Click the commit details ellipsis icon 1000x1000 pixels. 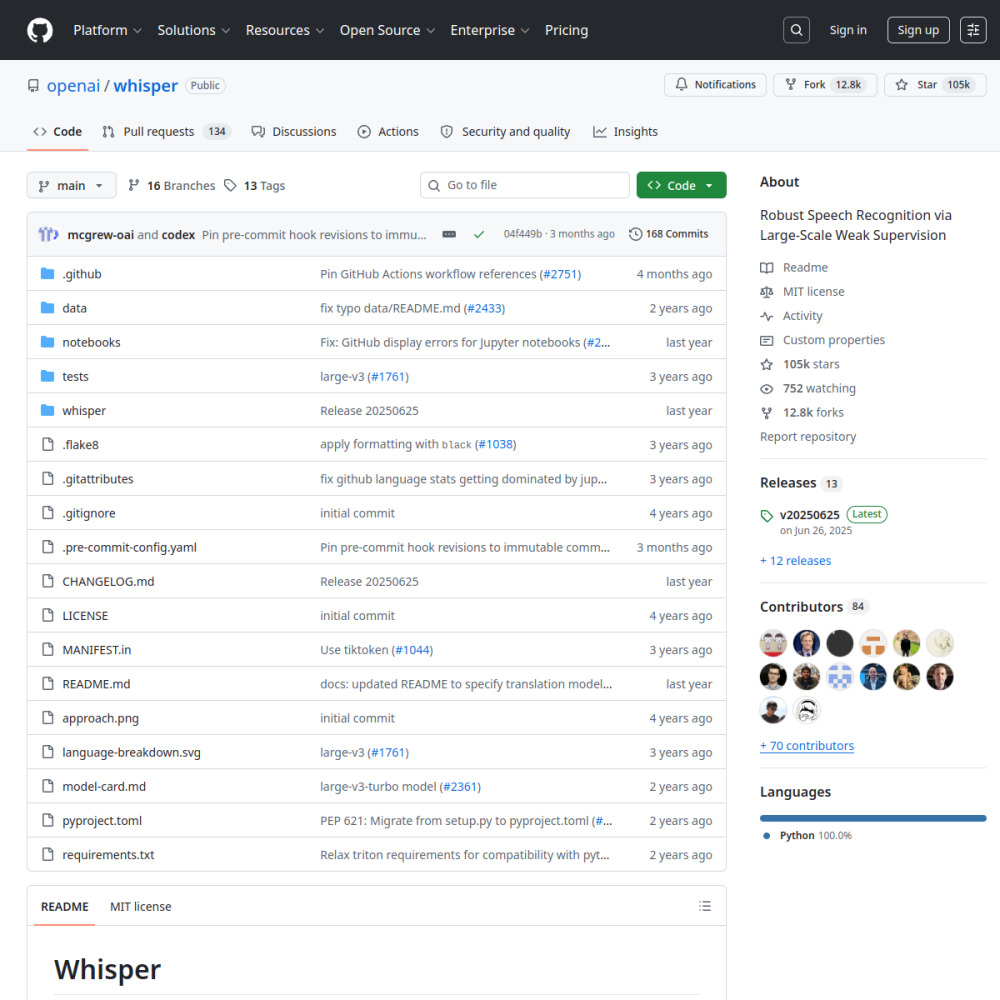(x=449, y=234)
